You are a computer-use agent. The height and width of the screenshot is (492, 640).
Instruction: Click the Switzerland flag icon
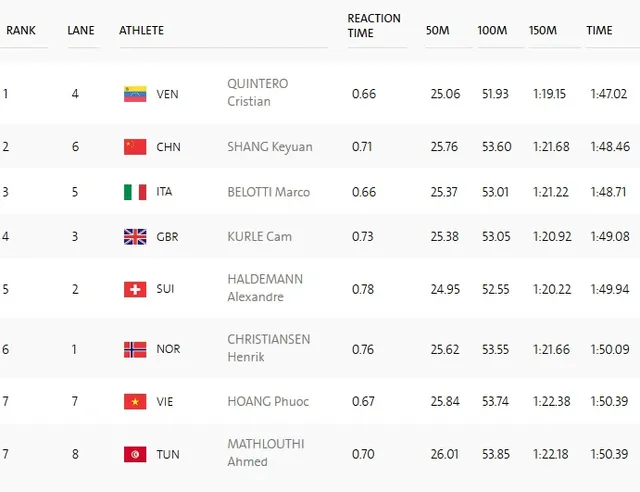[135, 289]
